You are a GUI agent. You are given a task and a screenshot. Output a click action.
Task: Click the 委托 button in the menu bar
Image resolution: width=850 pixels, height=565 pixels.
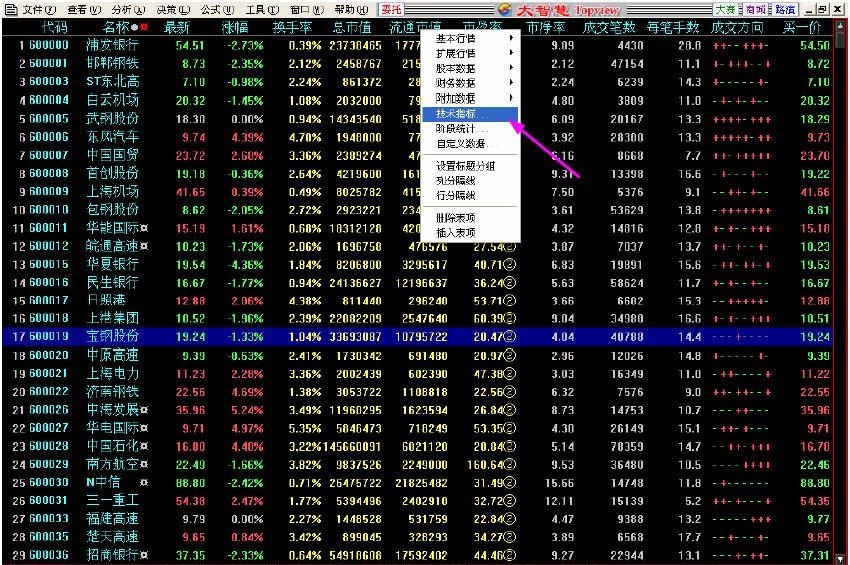tap(391, 9)
